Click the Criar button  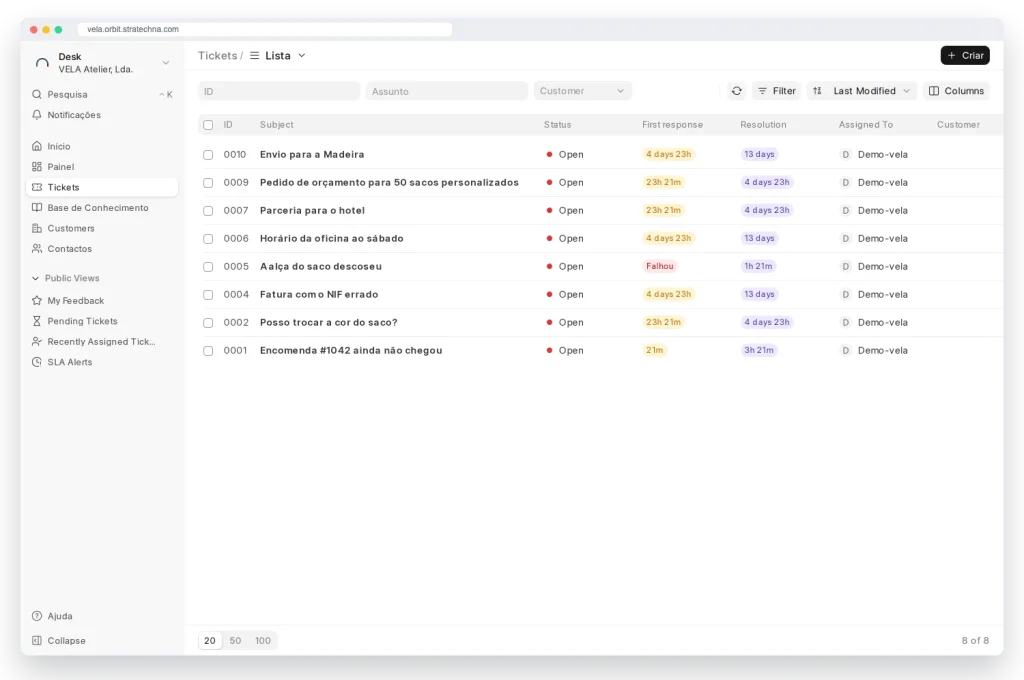pos(965,56)
